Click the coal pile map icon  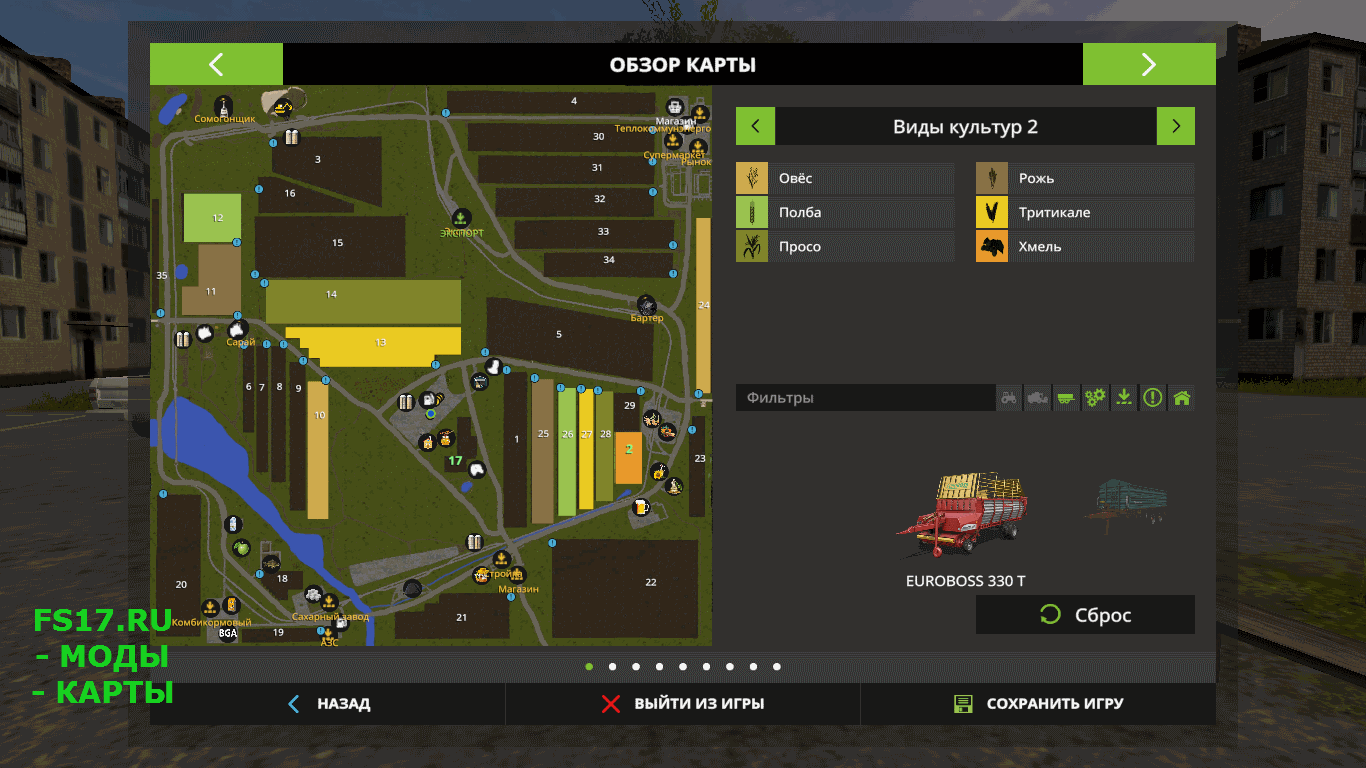tap(411, 588)
